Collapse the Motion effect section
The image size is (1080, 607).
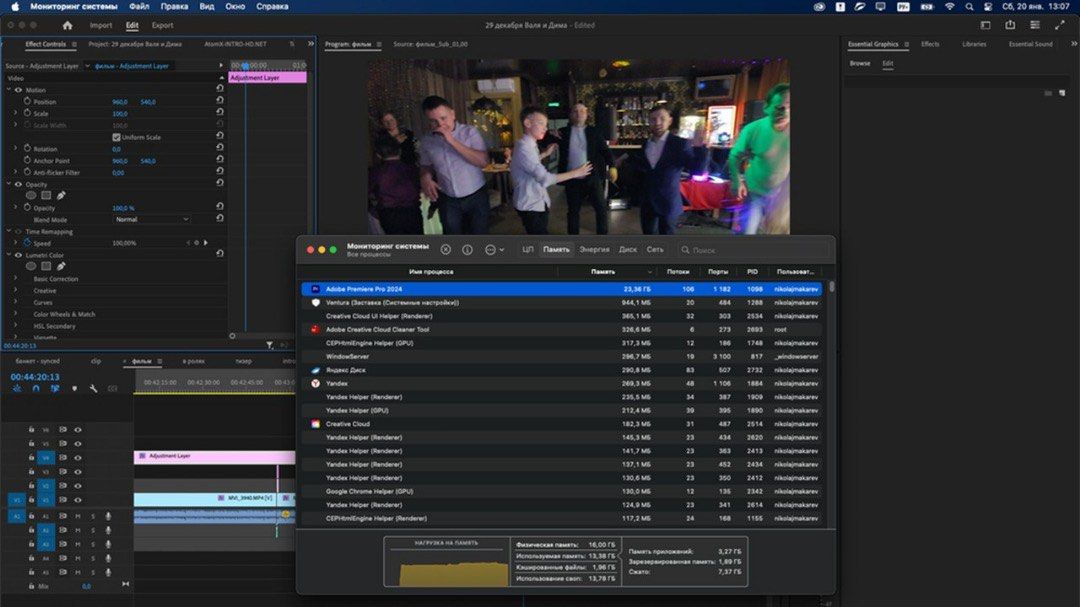(9, 89)
